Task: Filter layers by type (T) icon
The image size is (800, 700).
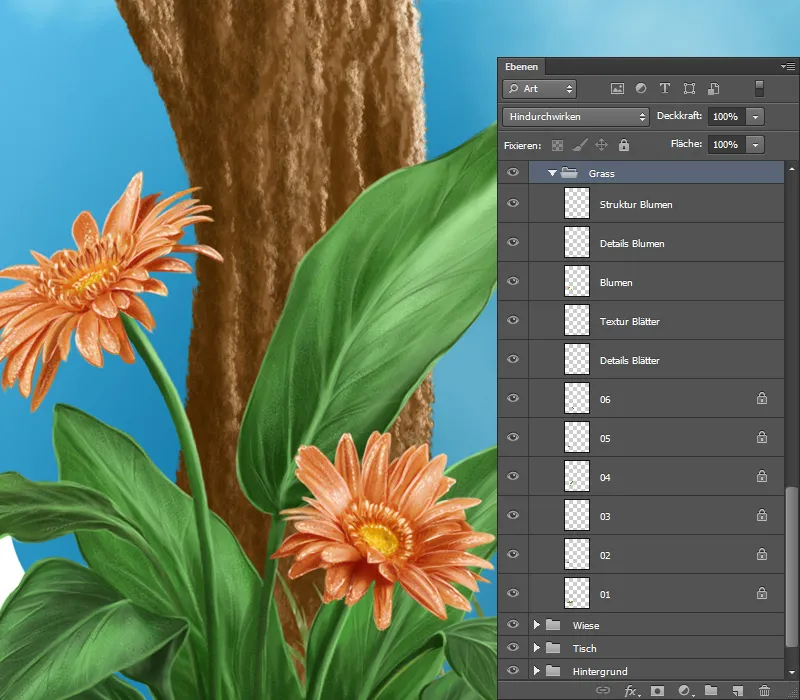Action: (x=665, y=89)
